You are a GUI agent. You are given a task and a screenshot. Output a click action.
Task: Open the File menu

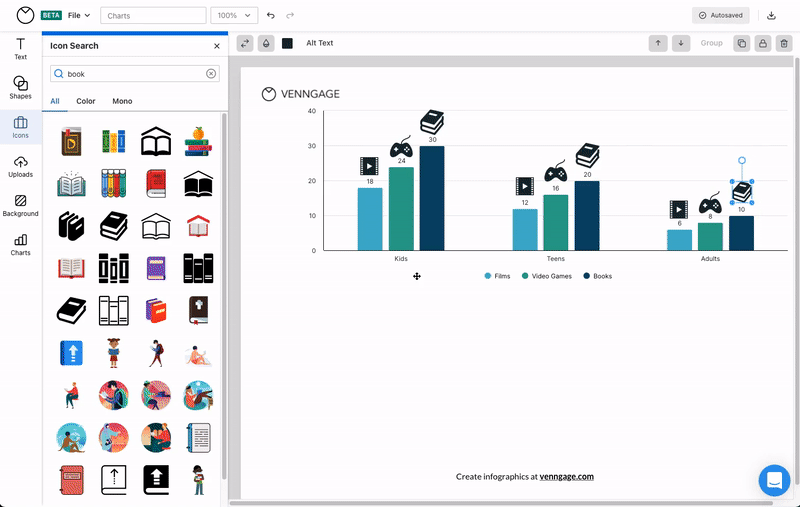pyautogui.click(x=79, y=15)
